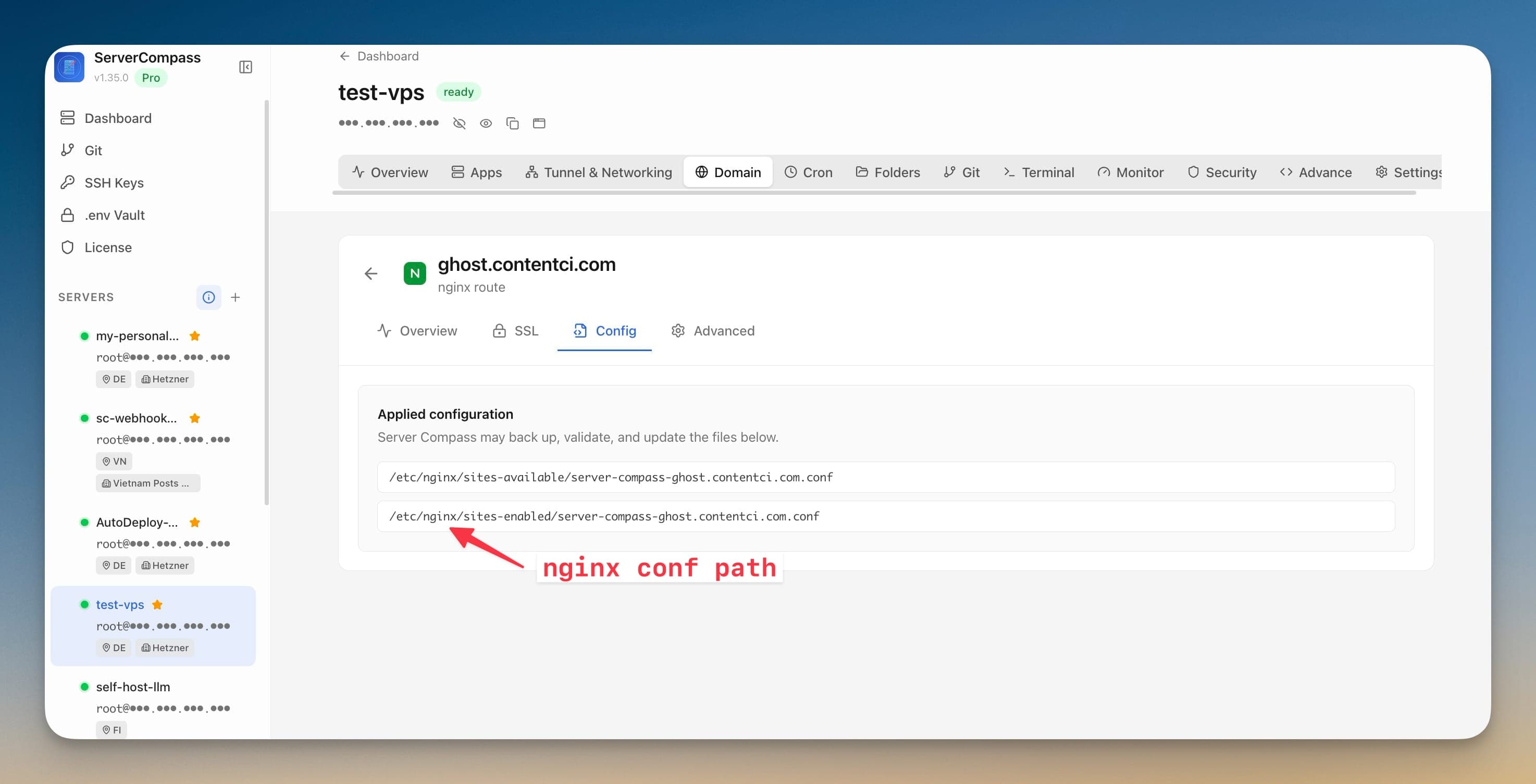1536x784 pixels.
Task: Click the VN location tag
Action: [x=114, y=461]
